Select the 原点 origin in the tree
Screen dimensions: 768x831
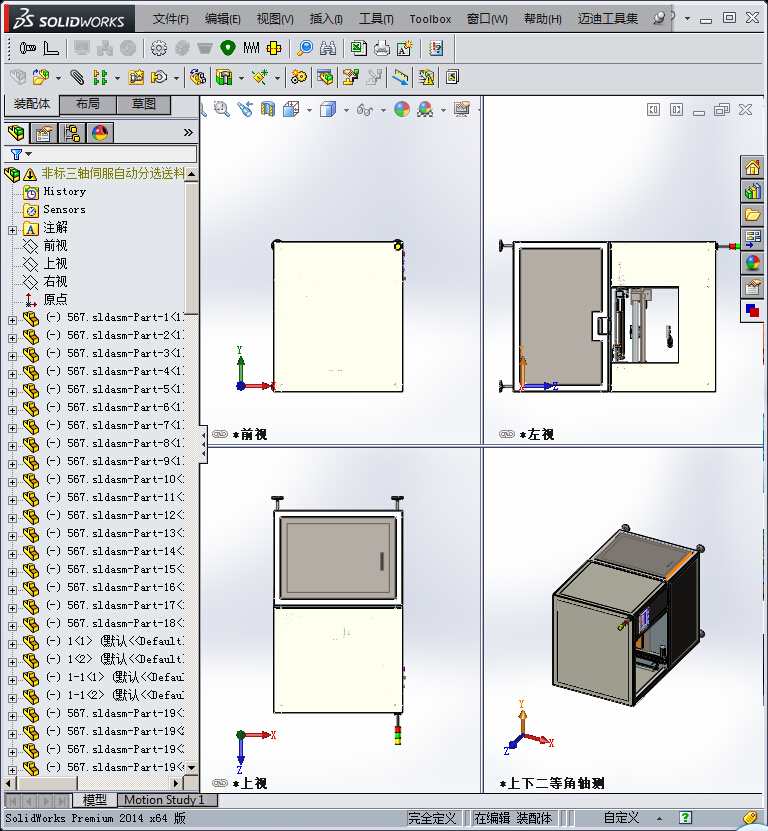[55, 299]
